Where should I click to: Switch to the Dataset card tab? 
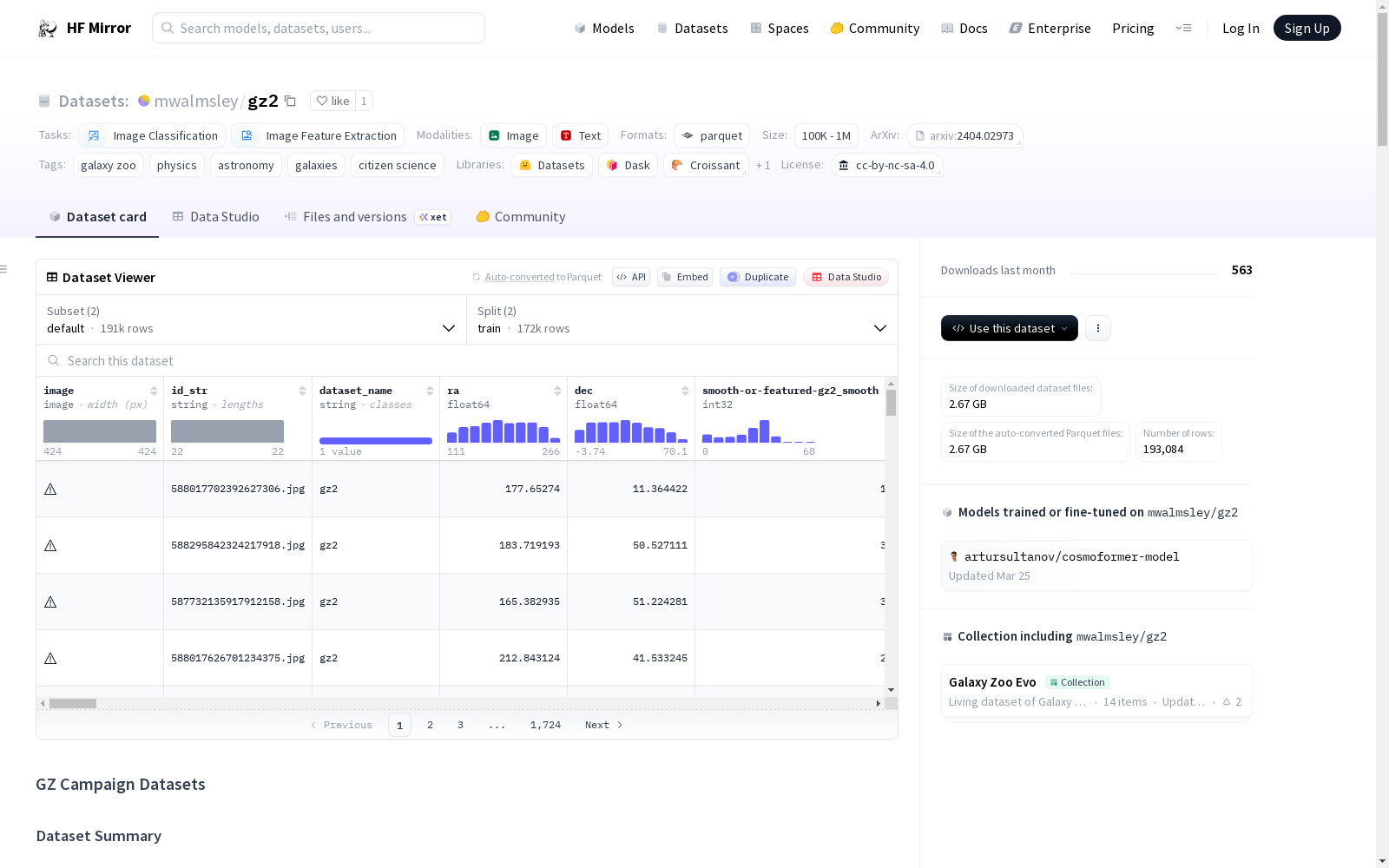[x=97, y=217]
